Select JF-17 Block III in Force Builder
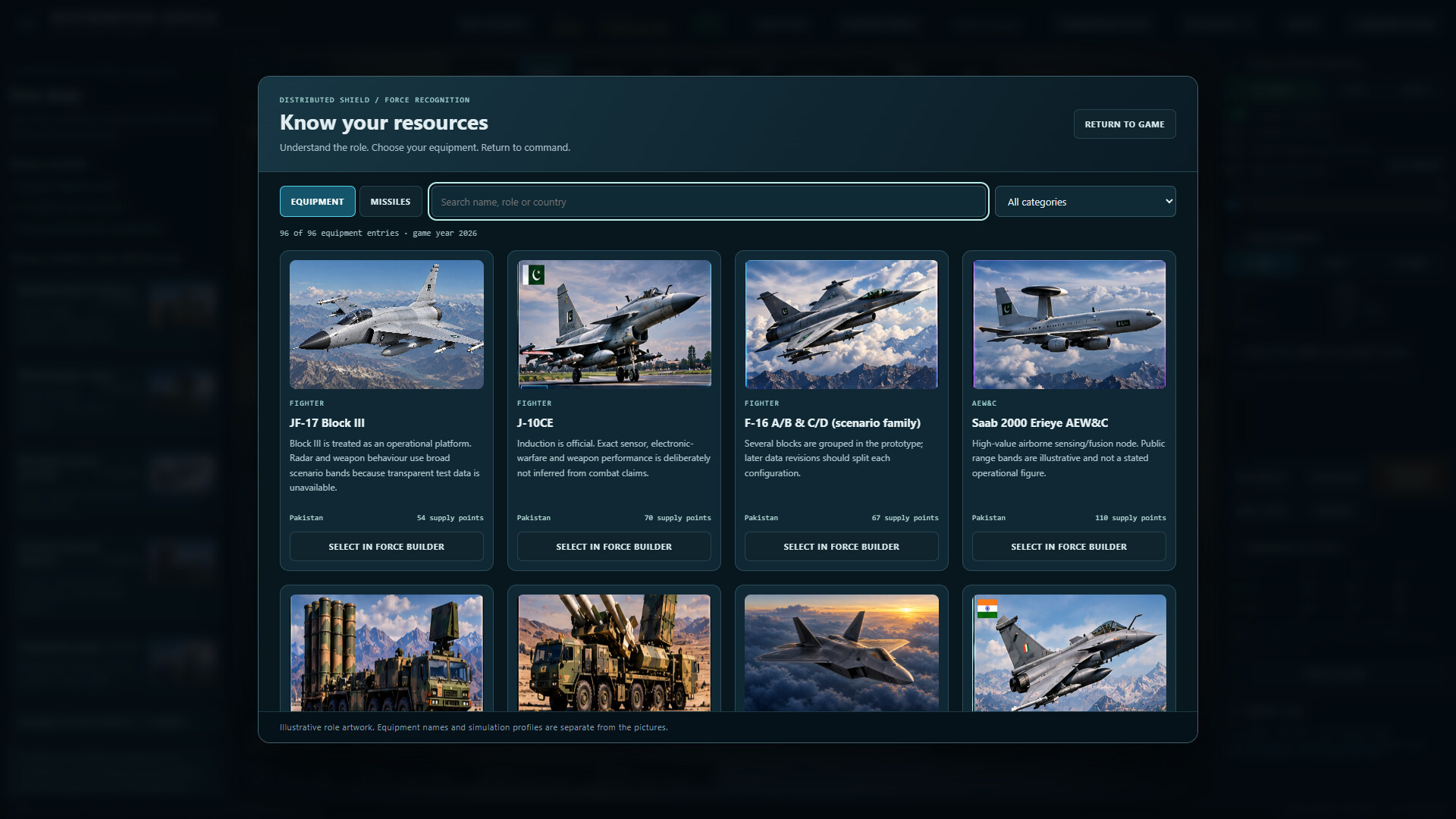The width and height of the screenshot is (1456, 819). pyautogui.click(x=386, y=547)
